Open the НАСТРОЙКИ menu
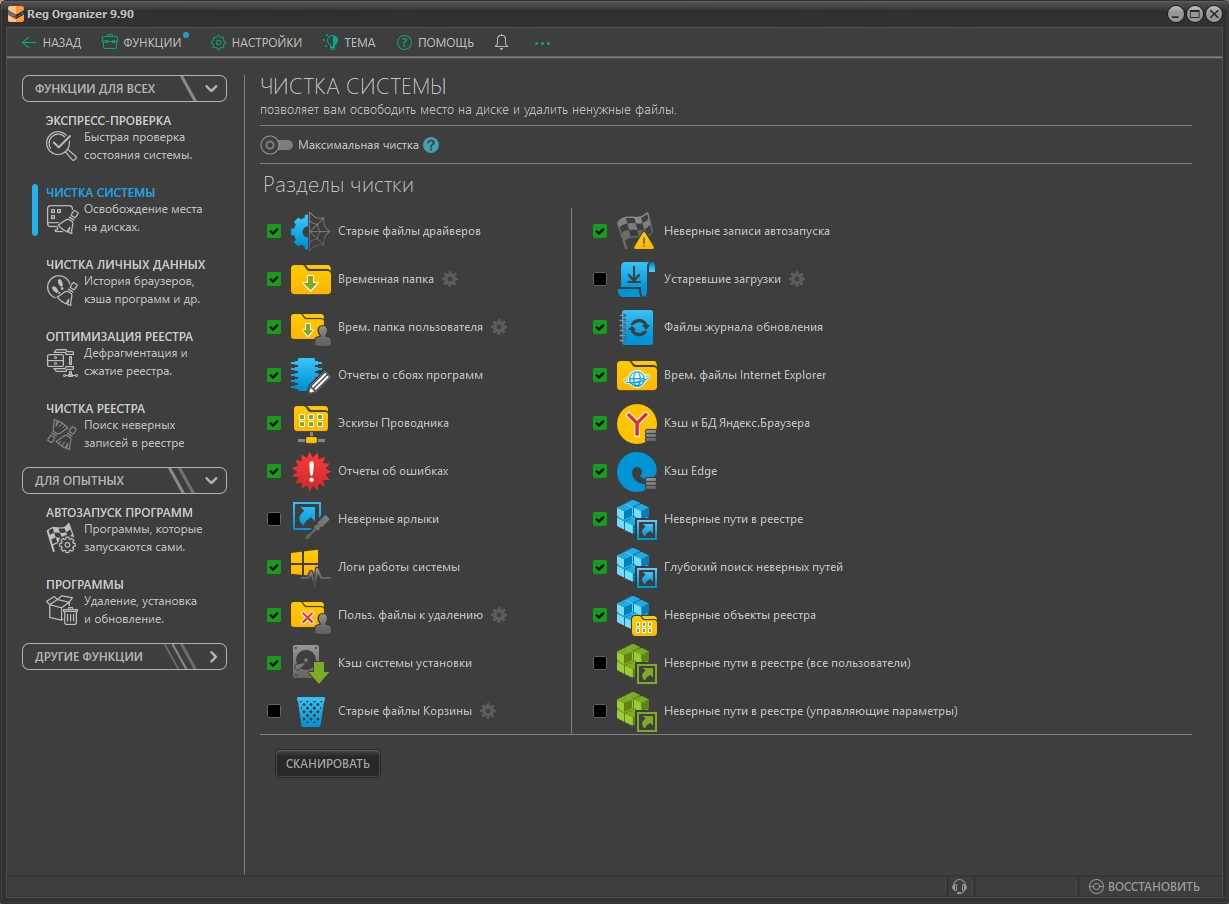 pos(256,42)
